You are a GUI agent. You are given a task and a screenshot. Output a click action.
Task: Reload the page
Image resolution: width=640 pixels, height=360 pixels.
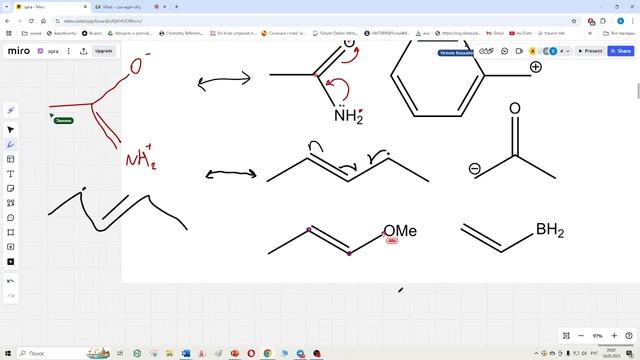pyautogui.click(x=31, y=21)
